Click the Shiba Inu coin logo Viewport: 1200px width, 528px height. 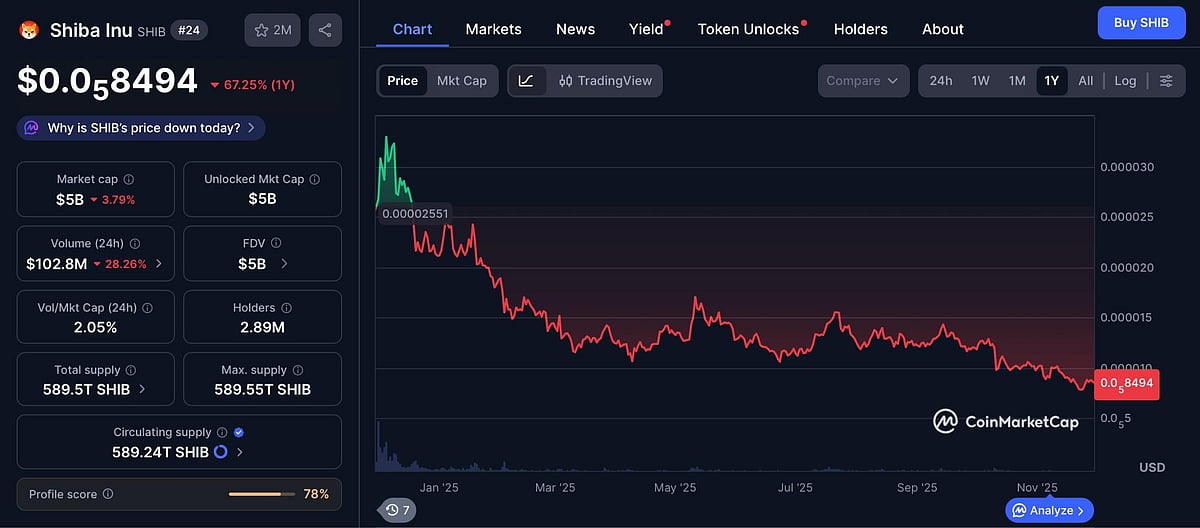[29, 30]
